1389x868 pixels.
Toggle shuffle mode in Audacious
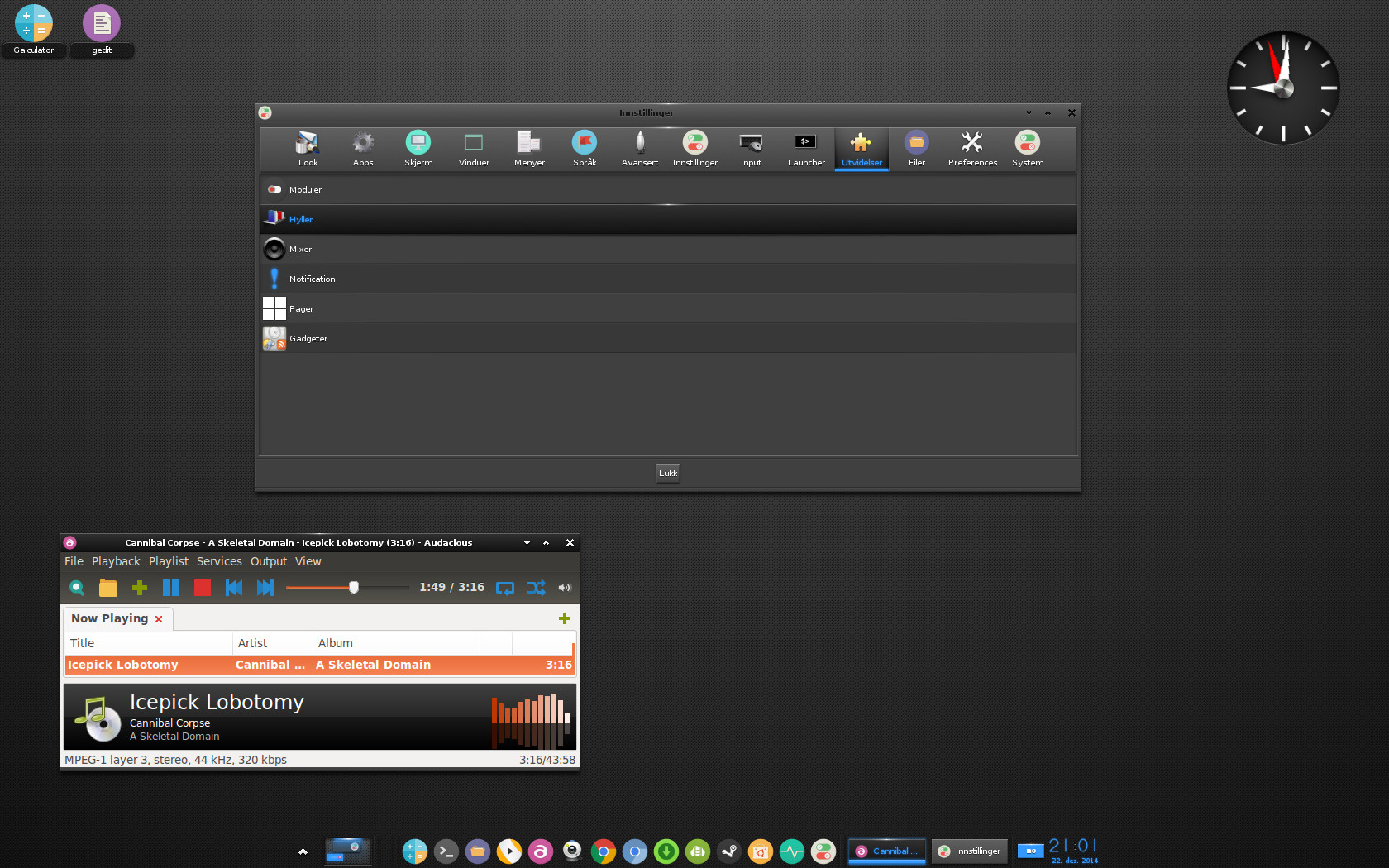537,588
